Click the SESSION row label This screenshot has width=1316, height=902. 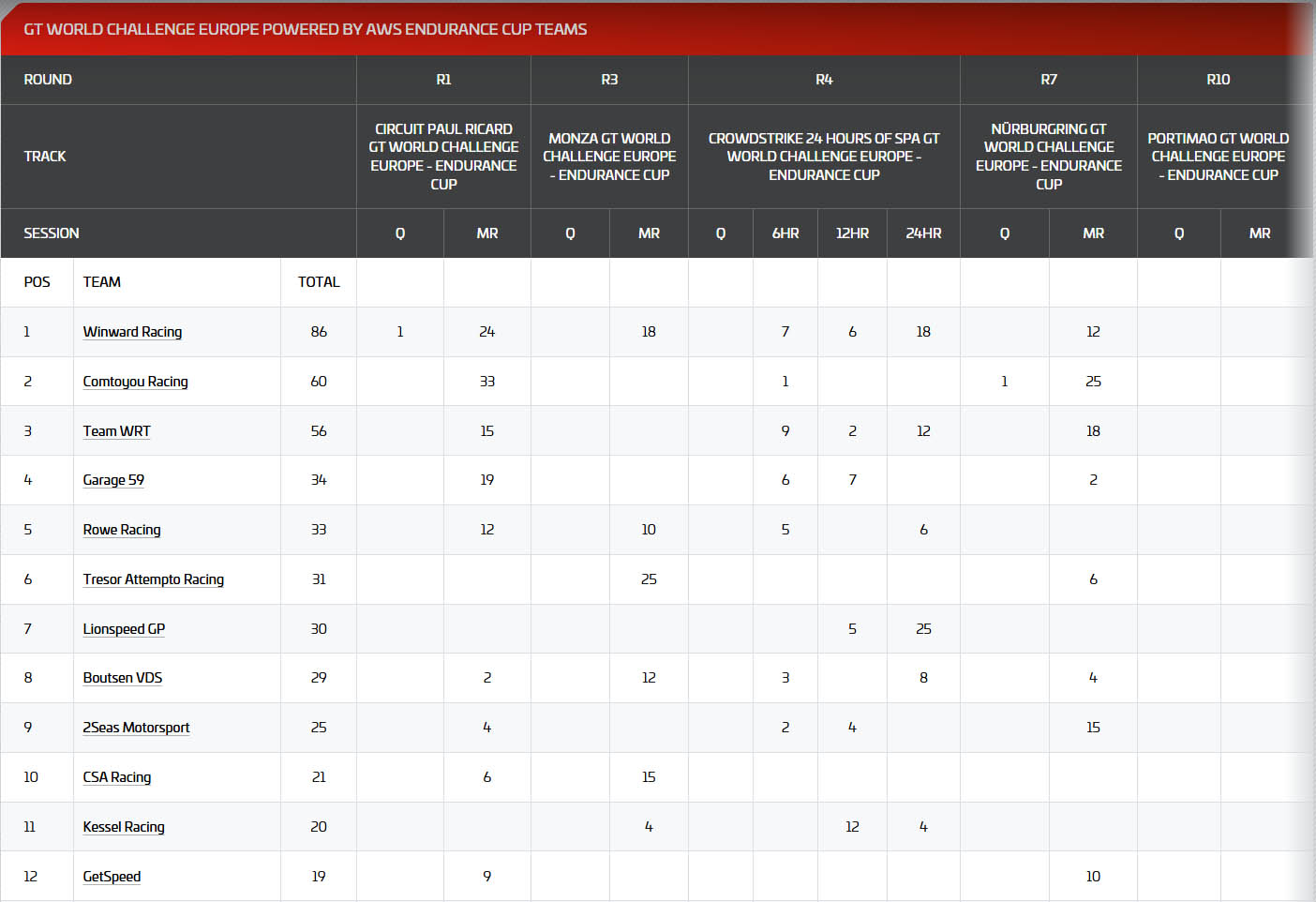coord(52,233)
